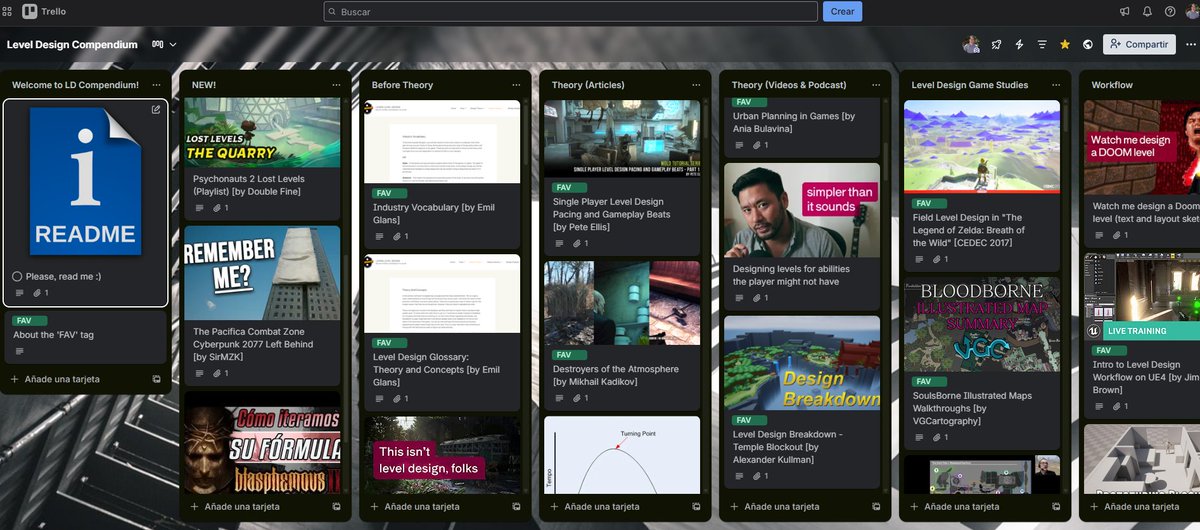Create from template in Theory (Videos) list
1200x530 pixels.
[x=876, y=507]
